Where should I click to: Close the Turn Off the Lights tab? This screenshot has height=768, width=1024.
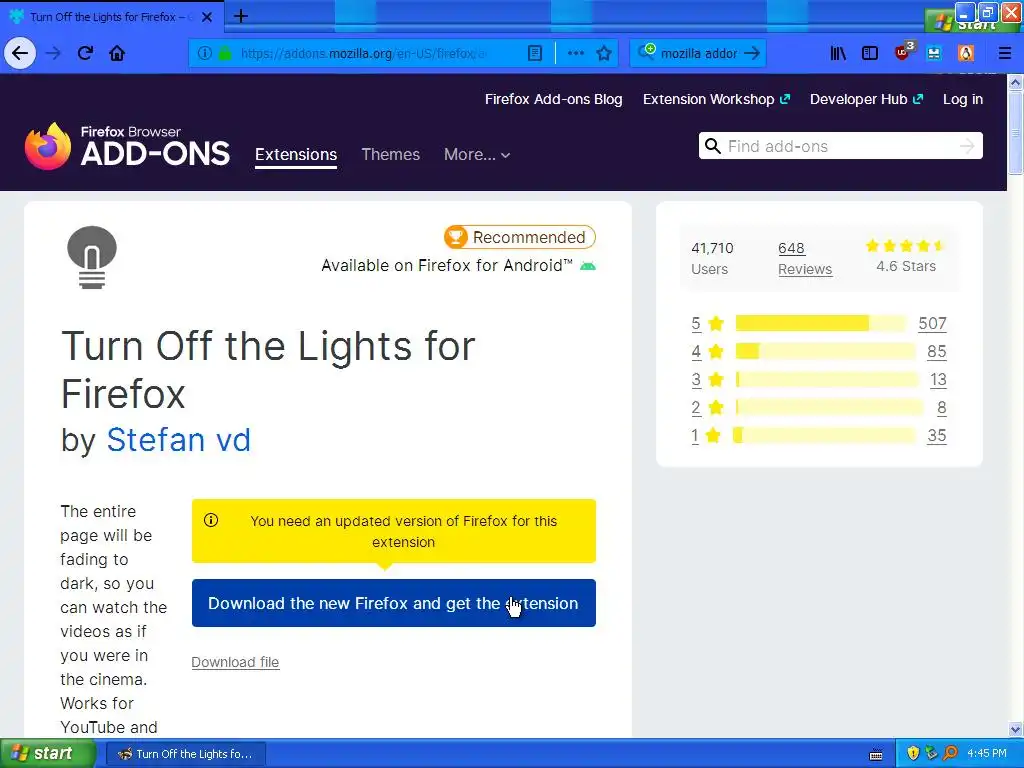pyautogui.click(x=207, y=17)
